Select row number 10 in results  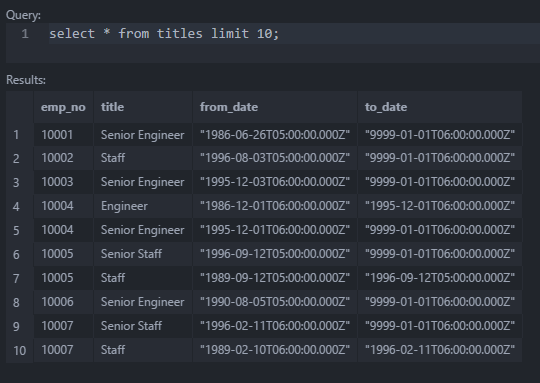click(20, 350)
